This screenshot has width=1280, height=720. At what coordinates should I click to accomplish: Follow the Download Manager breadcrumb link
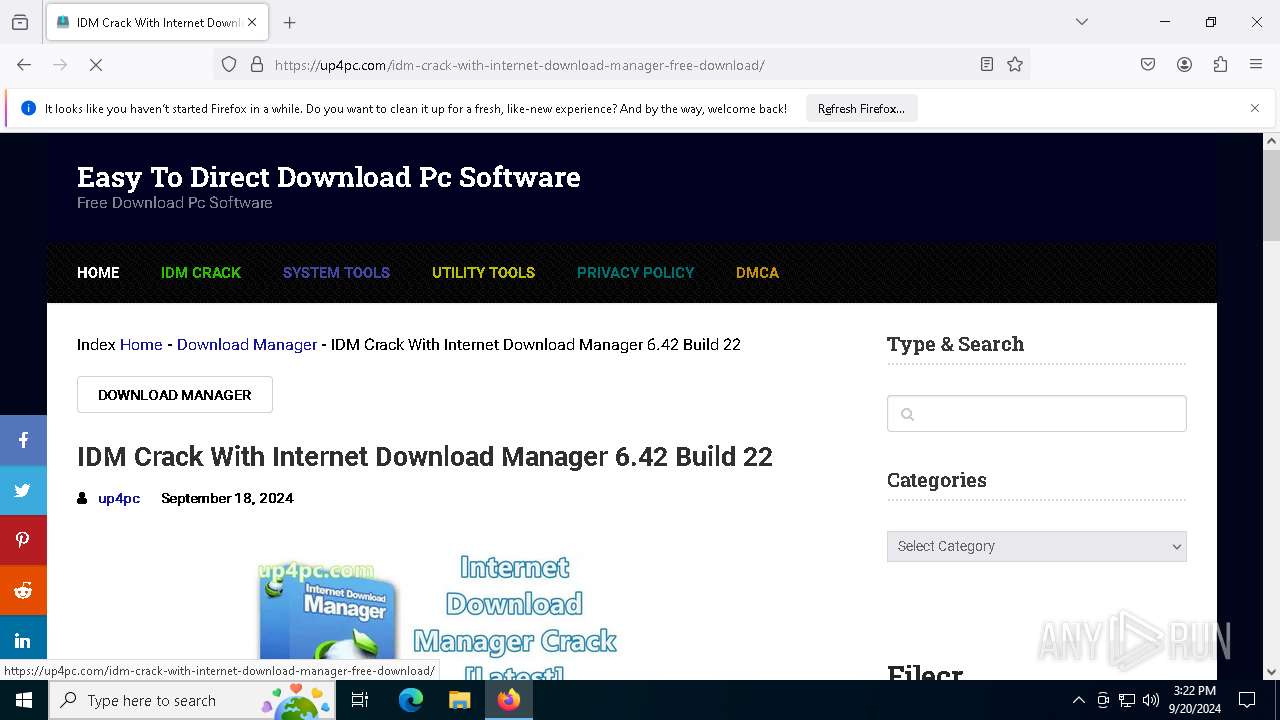click(247, 345)
